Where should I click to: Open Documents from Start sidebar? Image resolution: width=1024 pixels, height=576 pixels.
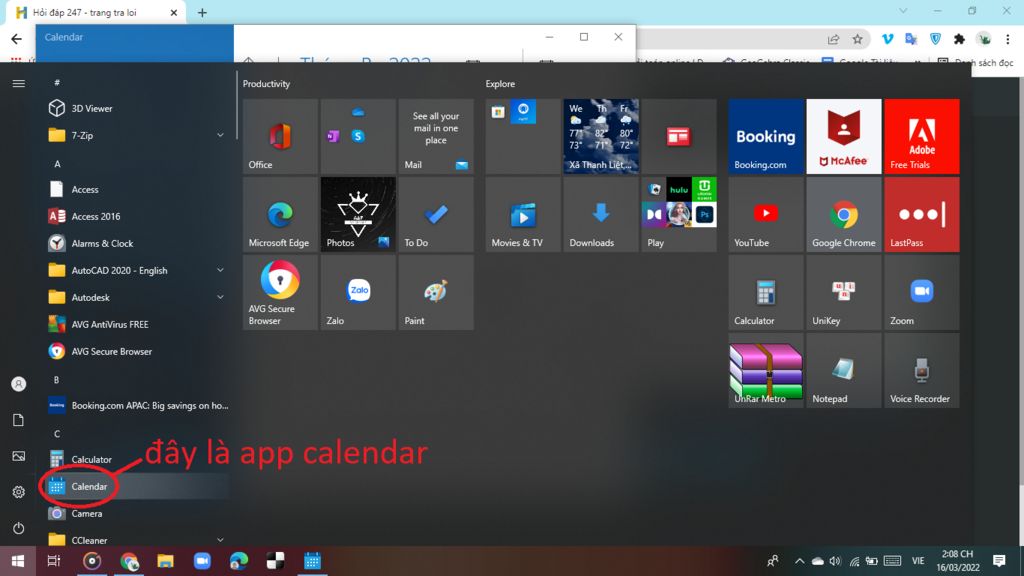18,420
